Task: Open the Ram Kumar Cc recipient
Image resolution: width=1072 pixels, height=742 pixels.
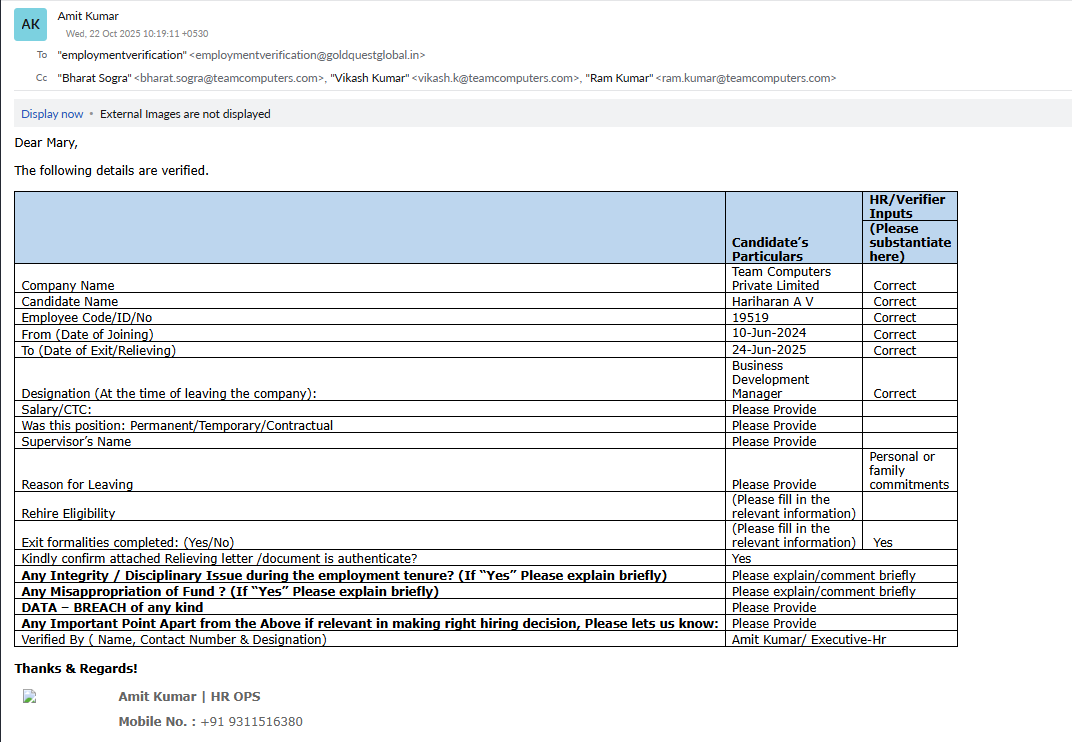Action: (711, 78)
